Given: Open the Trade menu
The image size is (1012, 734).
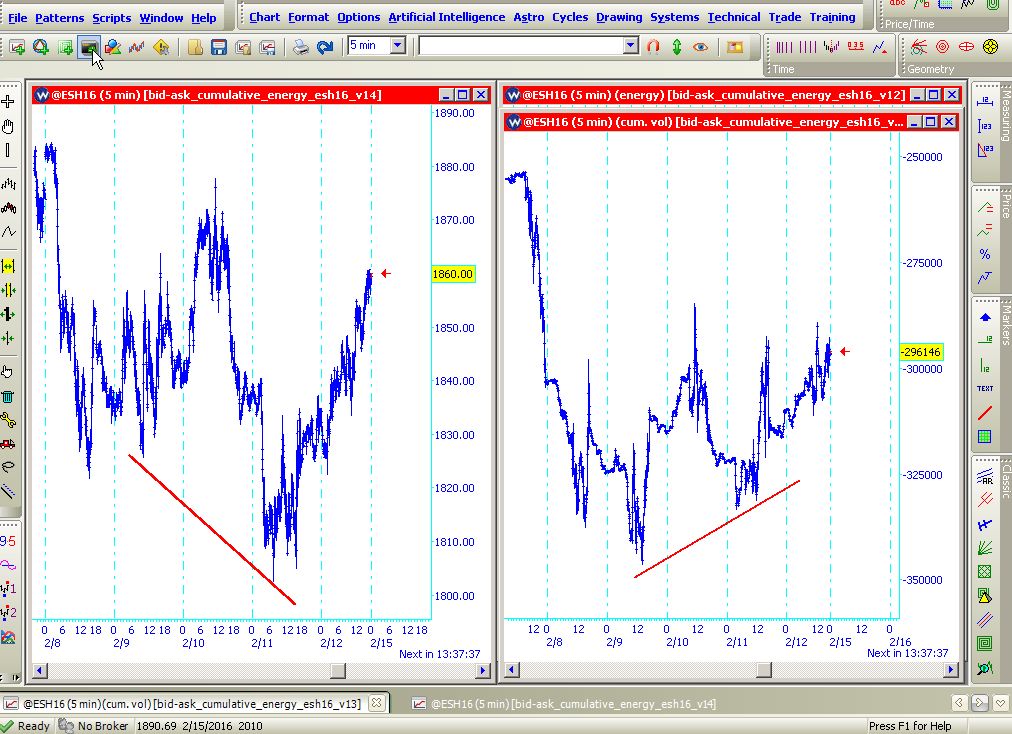Looking at the screenshot, I should 785,17.
